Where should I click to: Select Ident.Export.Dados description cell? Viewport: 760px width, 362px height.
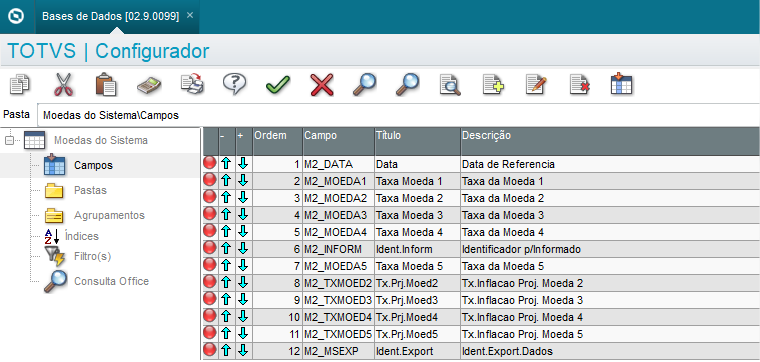[610, 351]
